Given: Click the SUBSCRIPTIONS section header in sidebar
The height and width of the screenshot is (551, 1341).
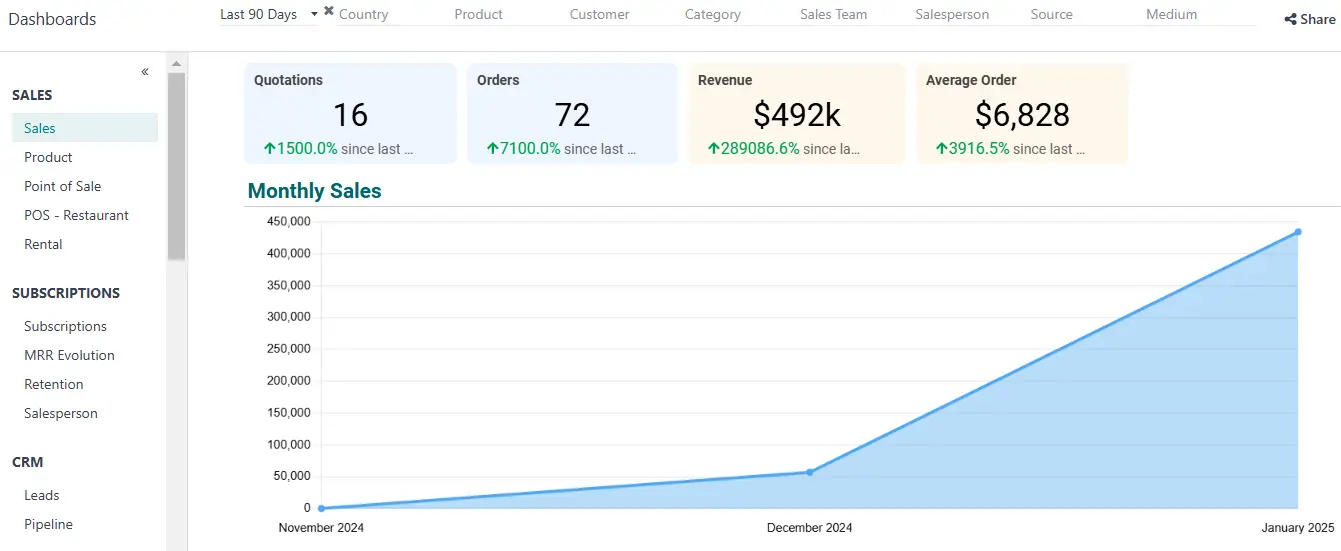Looking at the screenshot, I should [66, 293].
